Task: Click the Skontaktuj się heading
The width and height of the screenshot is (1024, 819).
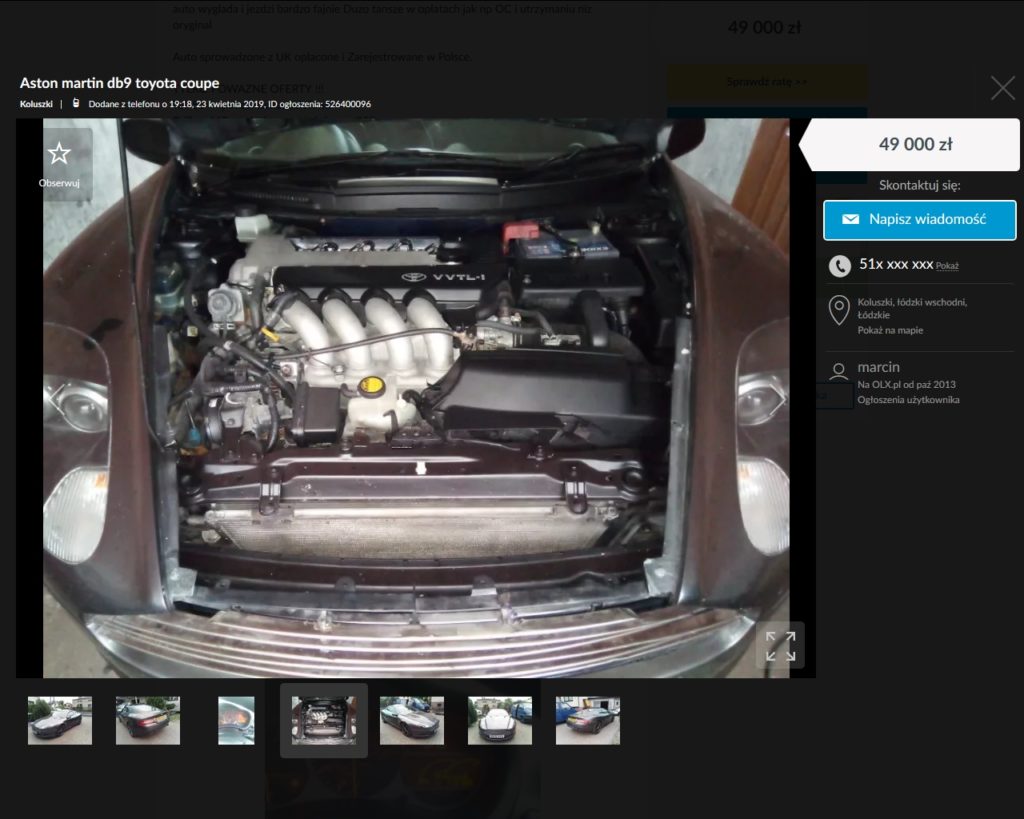Action: point(920,185)
